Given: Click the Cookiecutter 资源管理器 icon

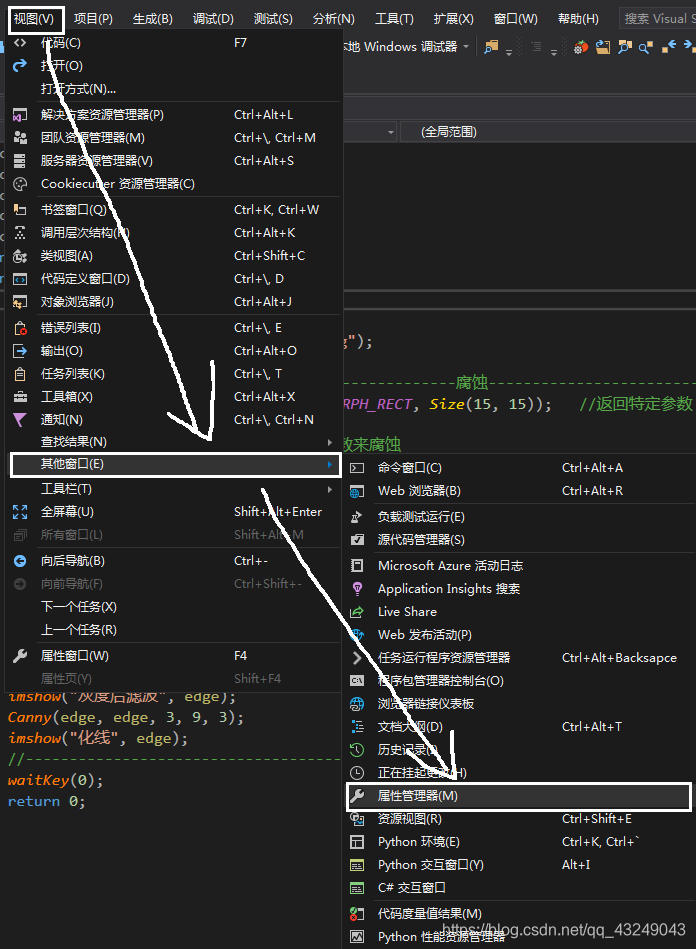Looking at the screenshot, I should pyautogui.click(x=20, y=183).
